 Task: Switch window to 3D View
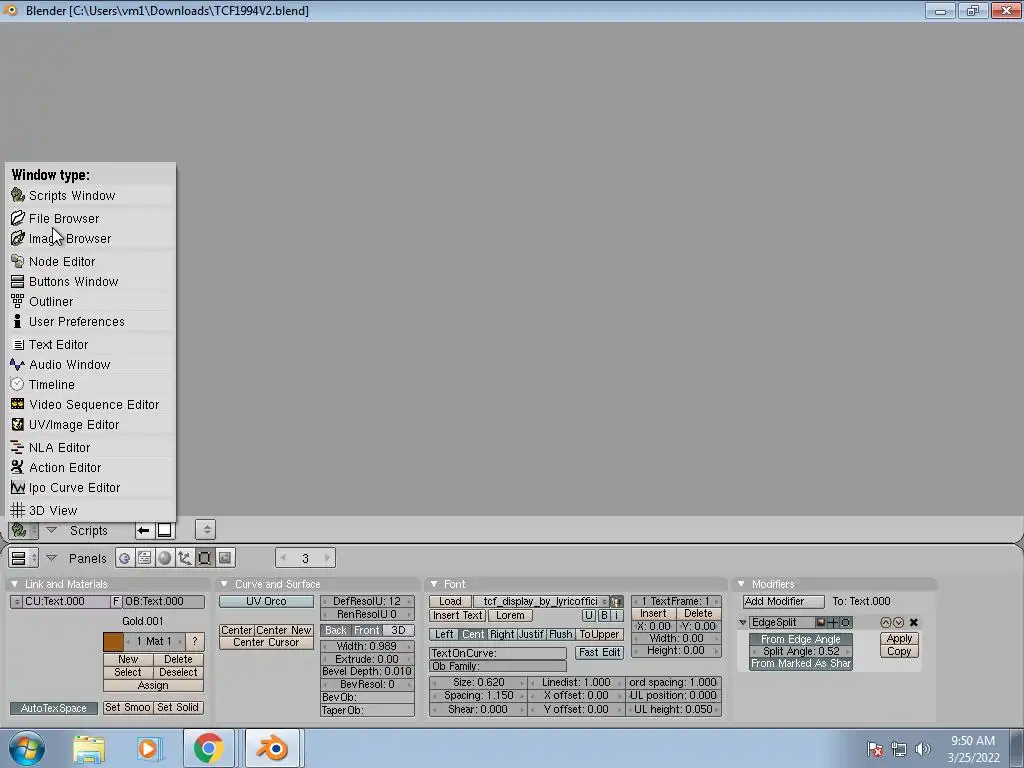click(91, 510)
